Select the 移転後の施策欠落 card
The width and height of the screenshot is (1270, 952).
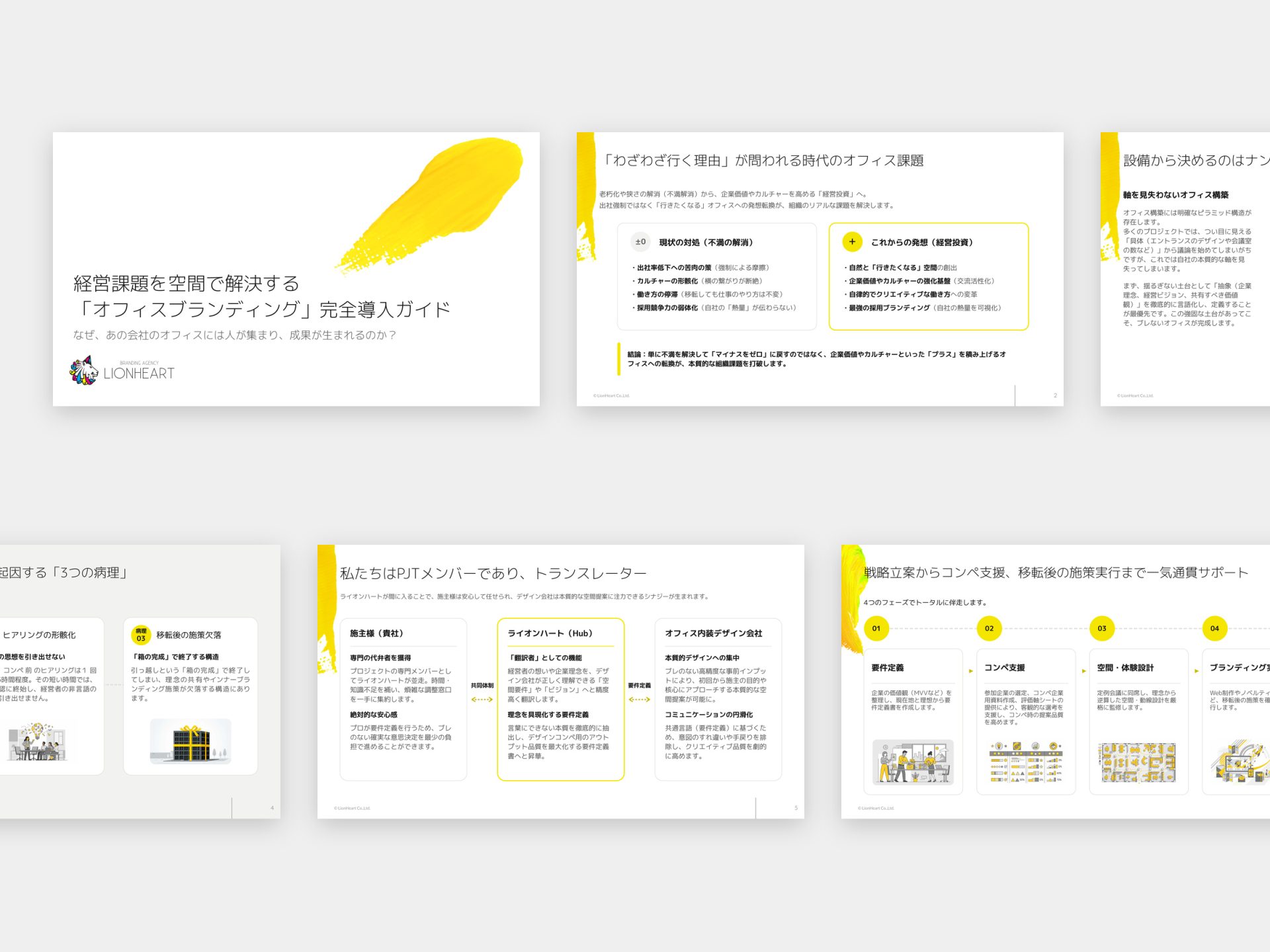(x=190, y=696)
